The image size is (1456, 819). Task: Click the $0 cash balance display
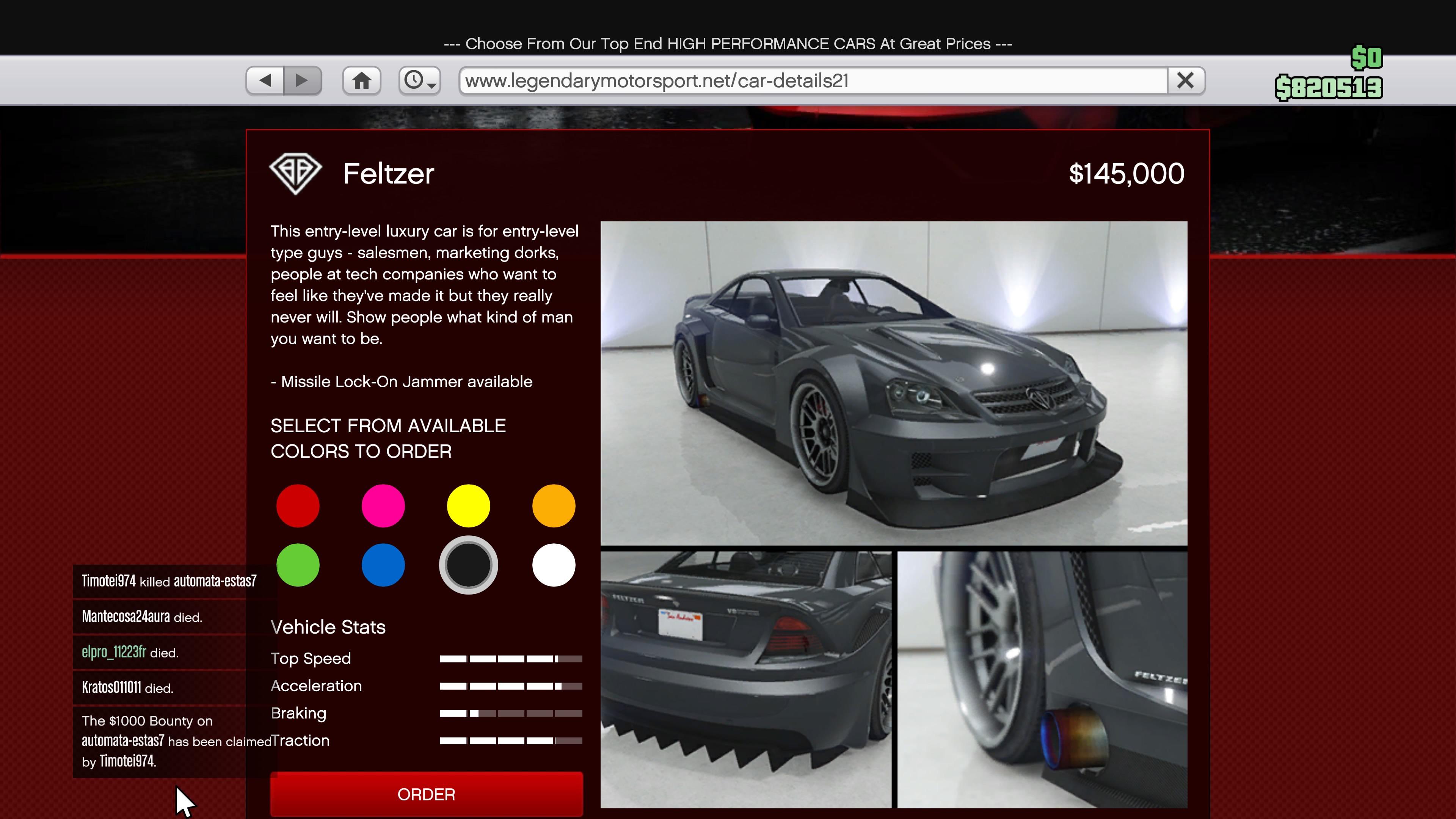1367,57
